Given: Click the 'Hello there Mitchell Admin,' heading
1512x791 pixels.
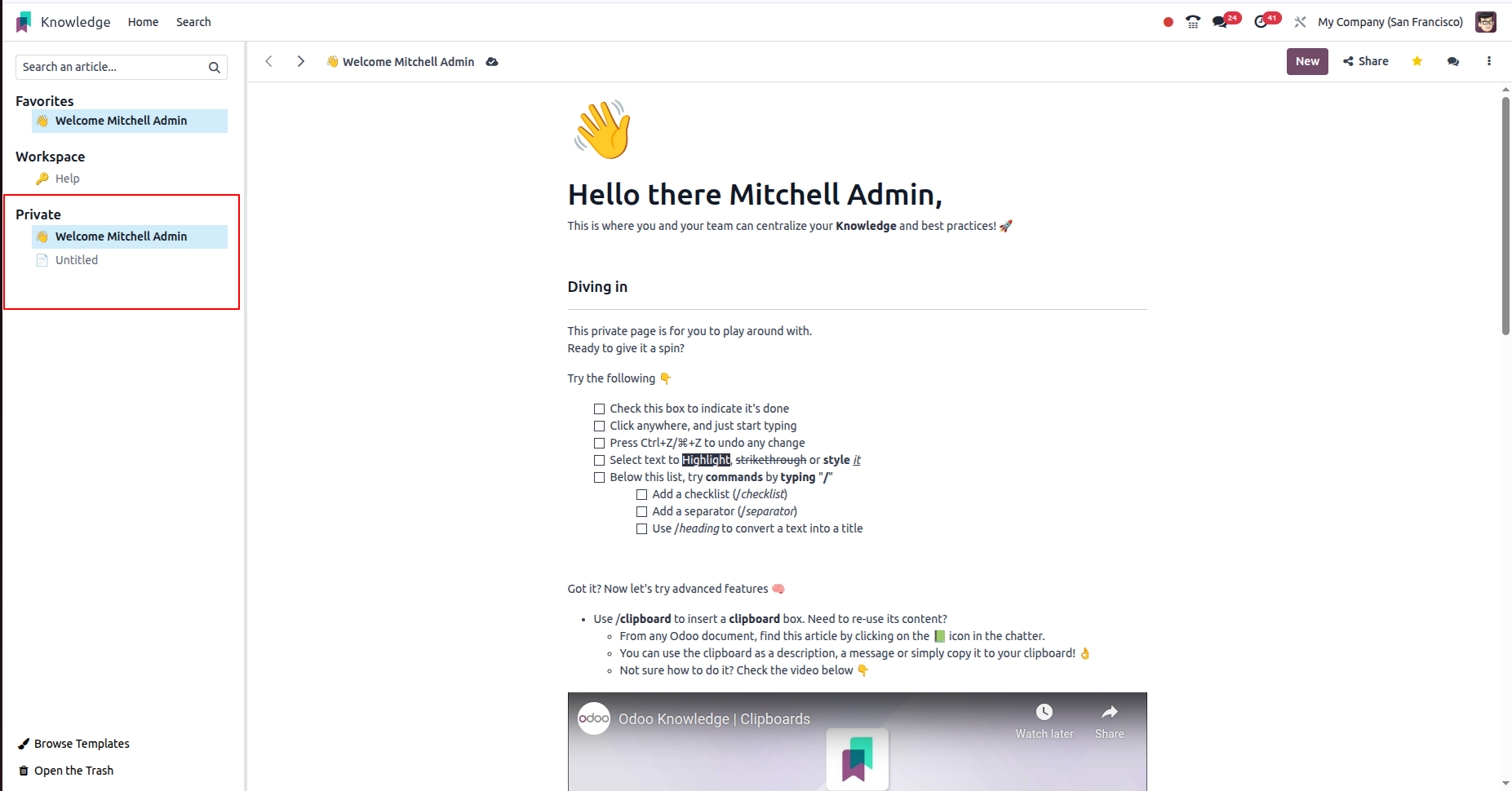Looking at the screenshot, I should pos(755,195).
